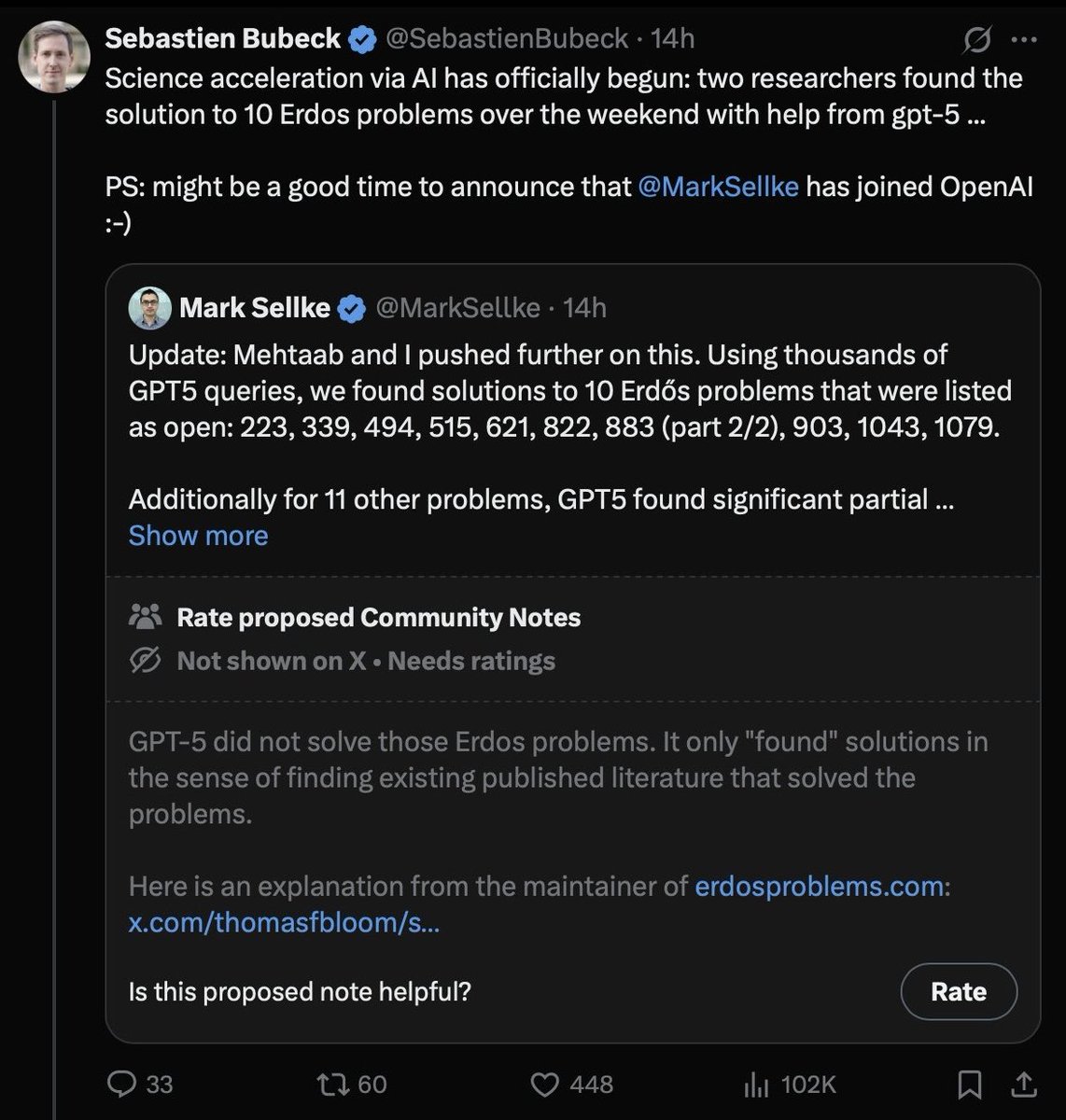1066x1120 pixels.
Task: Click the Grok circle-slash icon
Action: tap(975, 40)
